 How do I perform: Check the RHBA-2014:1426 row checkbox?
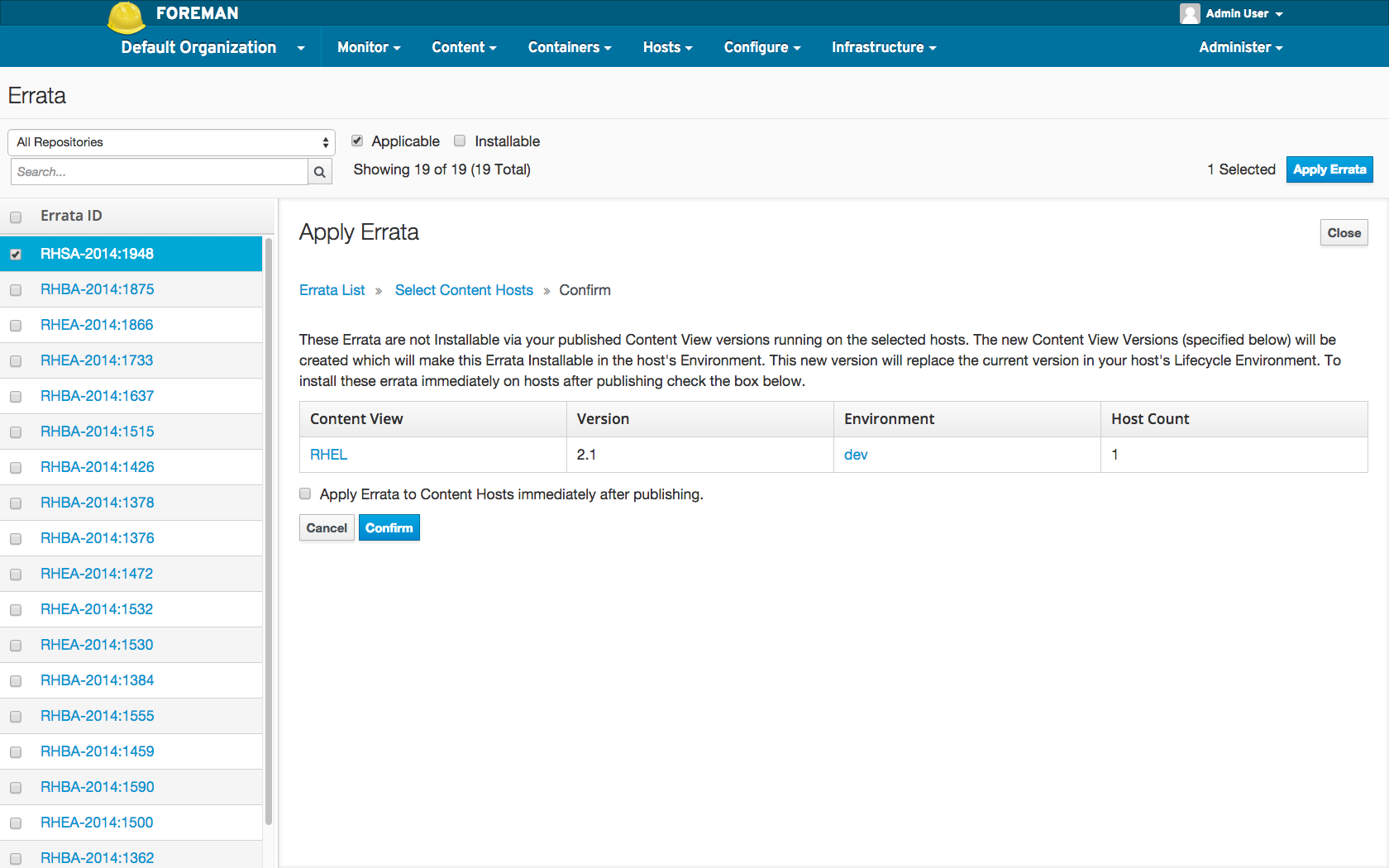16,468
